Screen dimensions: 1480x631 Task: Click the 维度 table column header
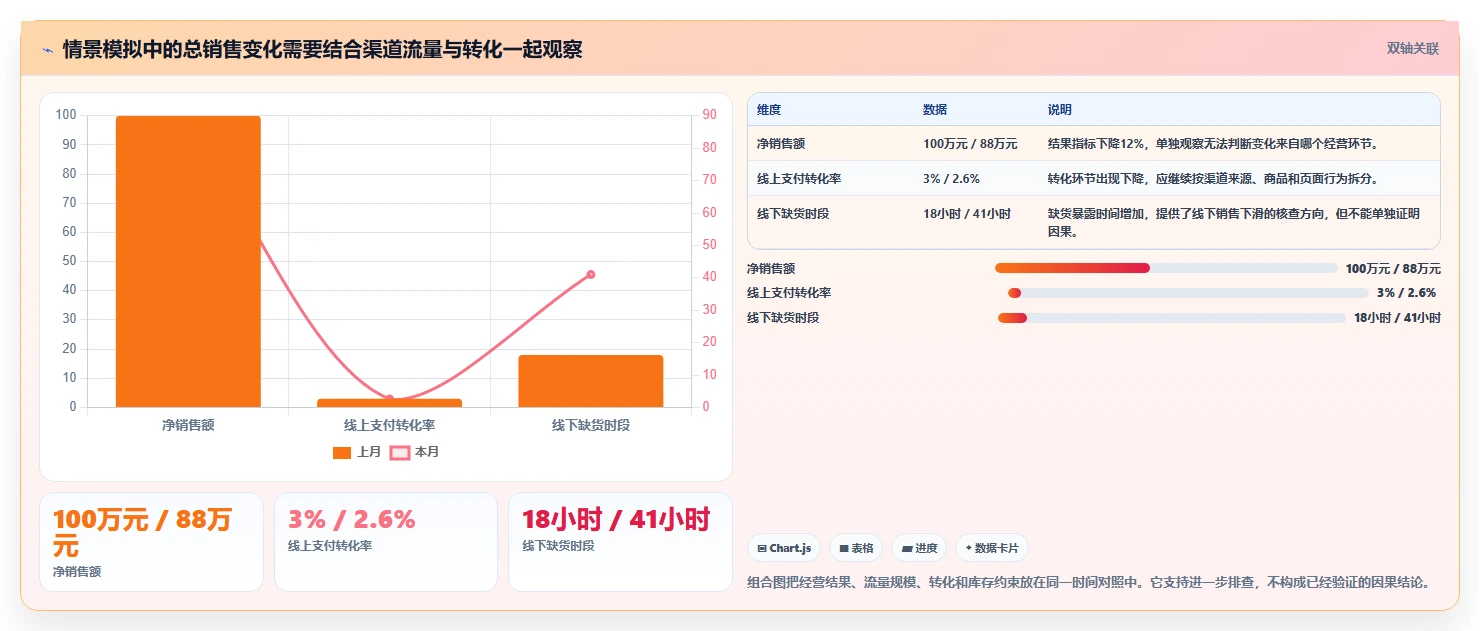(769, 110)
